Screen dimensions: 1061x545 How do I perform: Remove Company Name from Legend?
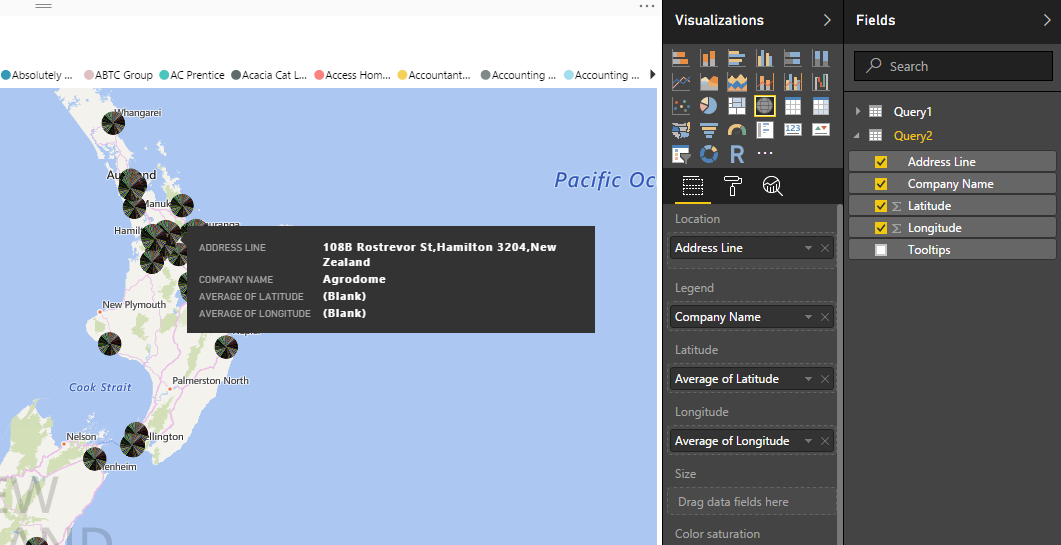tap(825, 317)
